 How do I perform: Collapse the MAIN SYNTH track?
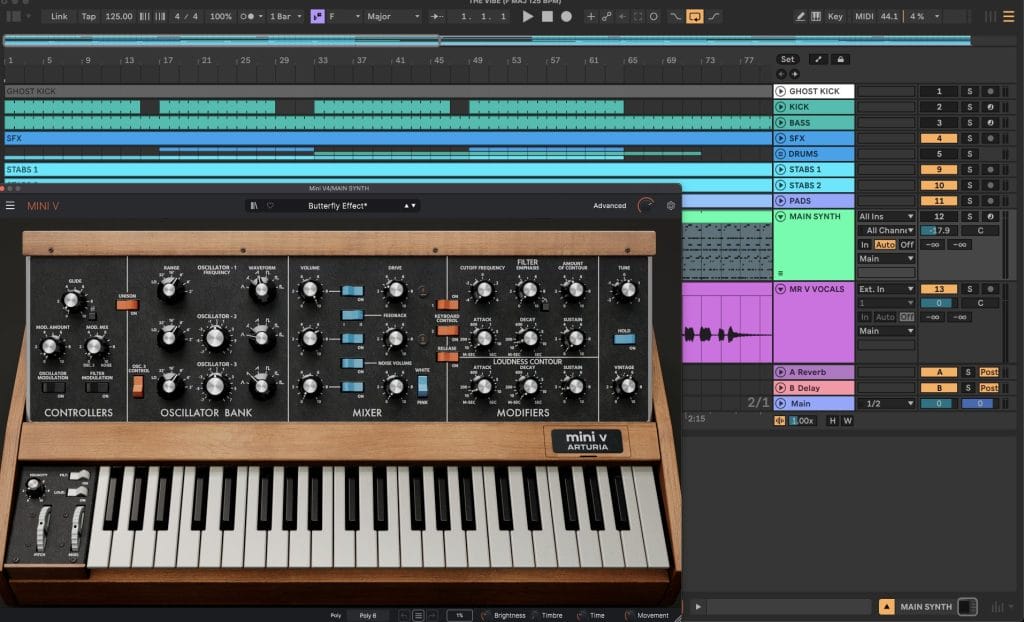point(780,216)
